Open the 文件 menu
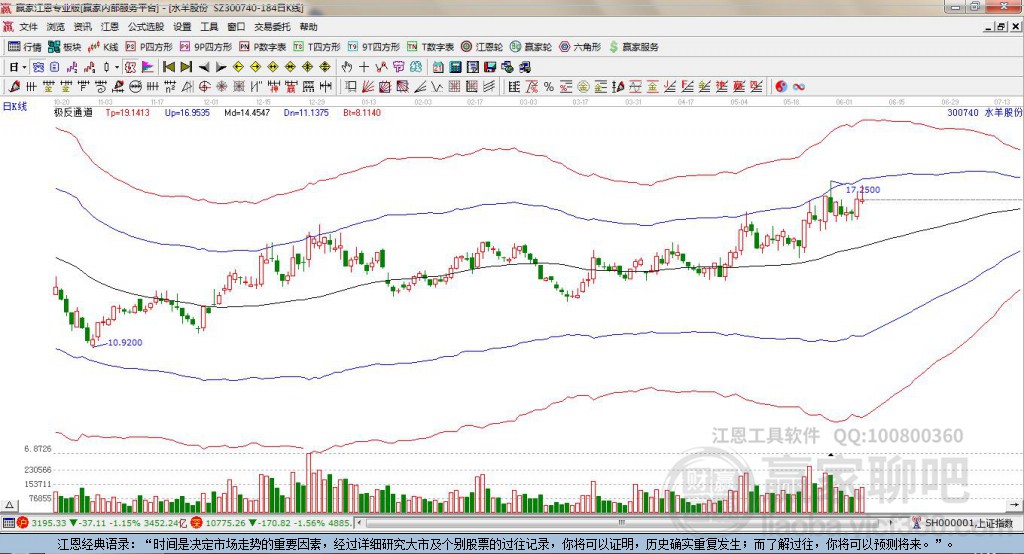This screenshot has height=554, width=1024. tap(28, 27)
